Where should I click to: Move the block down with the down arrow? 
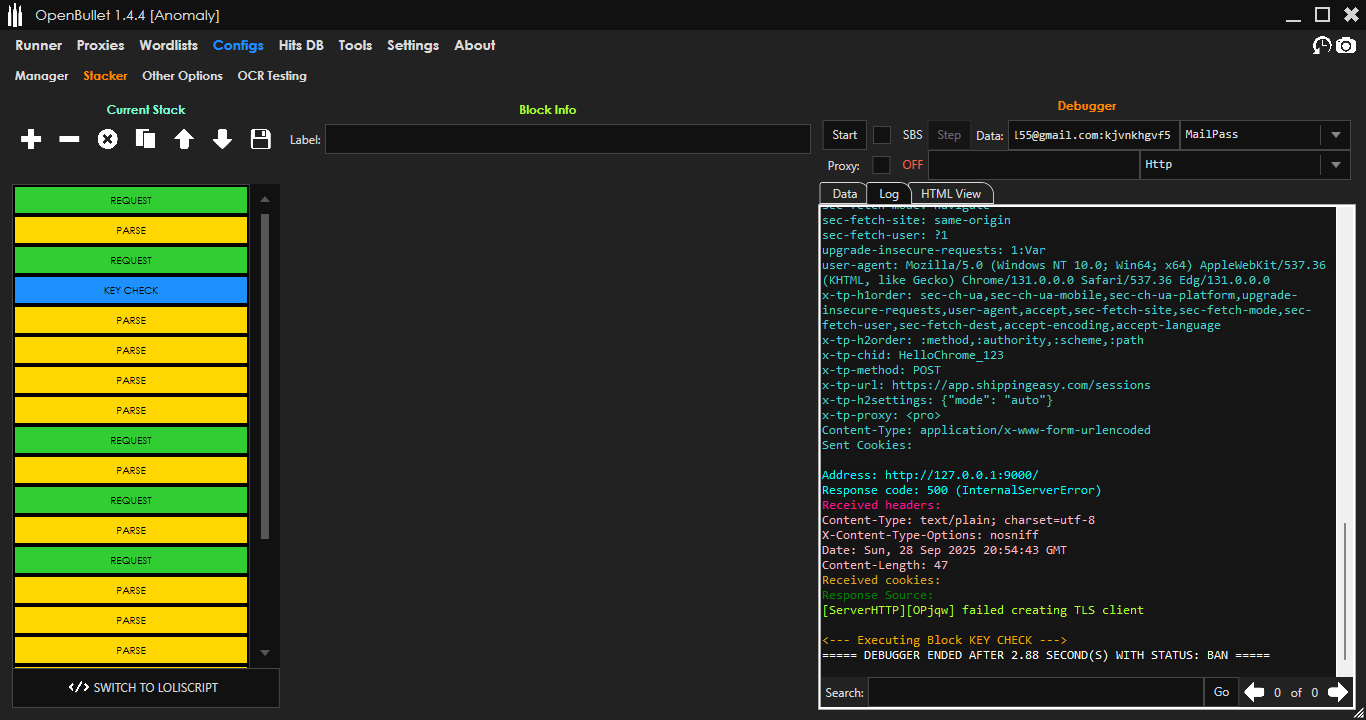coord(222,140)
